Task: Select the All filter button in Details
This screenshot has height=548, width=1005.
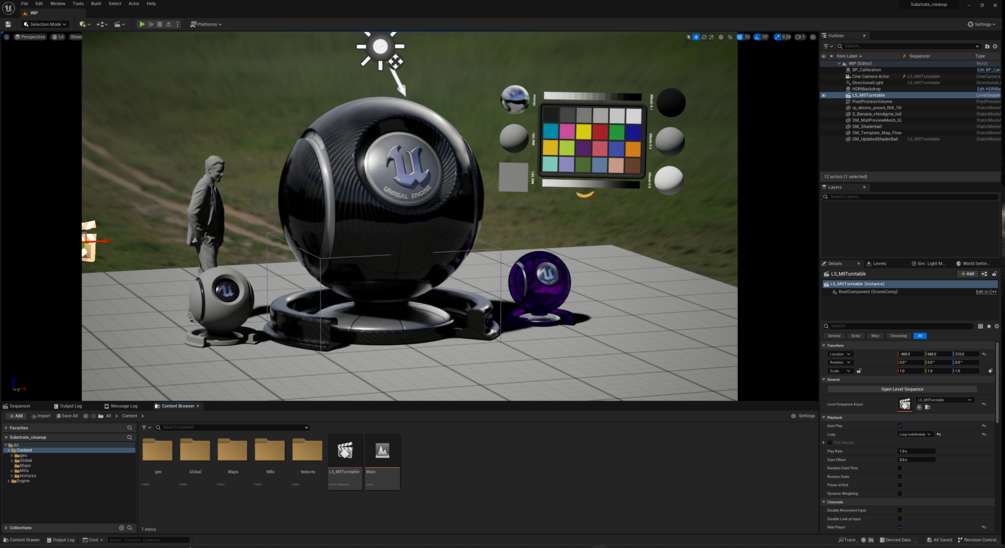Action: [x=920, y=336]
